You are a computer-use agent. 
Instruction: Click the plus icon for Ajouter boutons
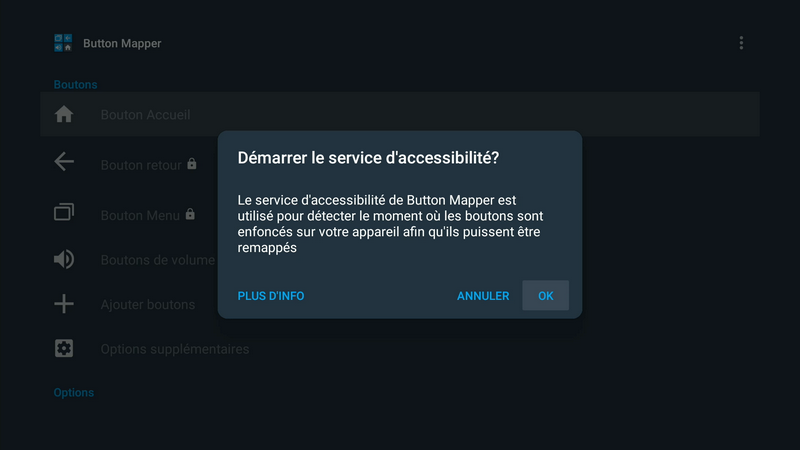pos(64,304)
